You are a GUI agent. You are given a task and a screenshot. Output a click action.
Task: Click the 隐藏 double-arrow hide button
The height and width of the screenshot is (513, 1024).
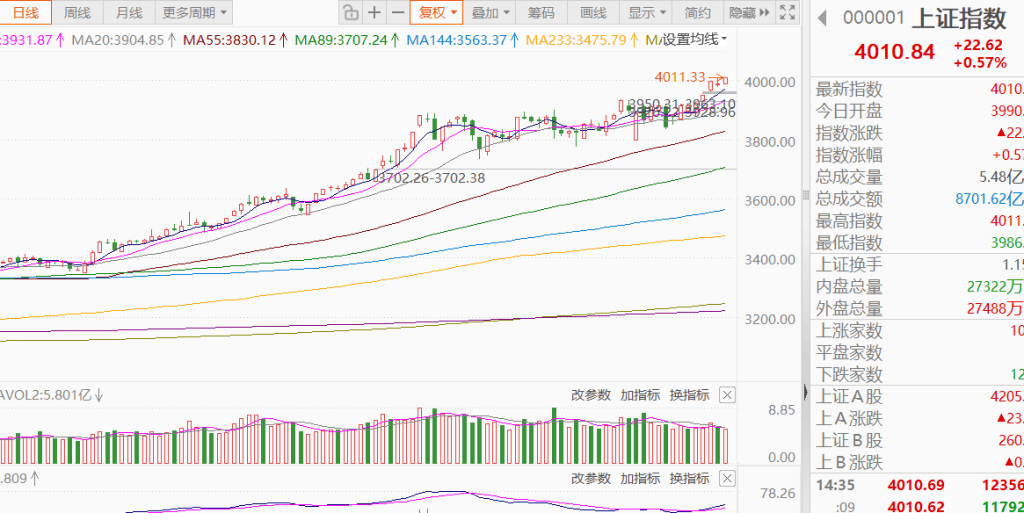click(x=749, y=13)
